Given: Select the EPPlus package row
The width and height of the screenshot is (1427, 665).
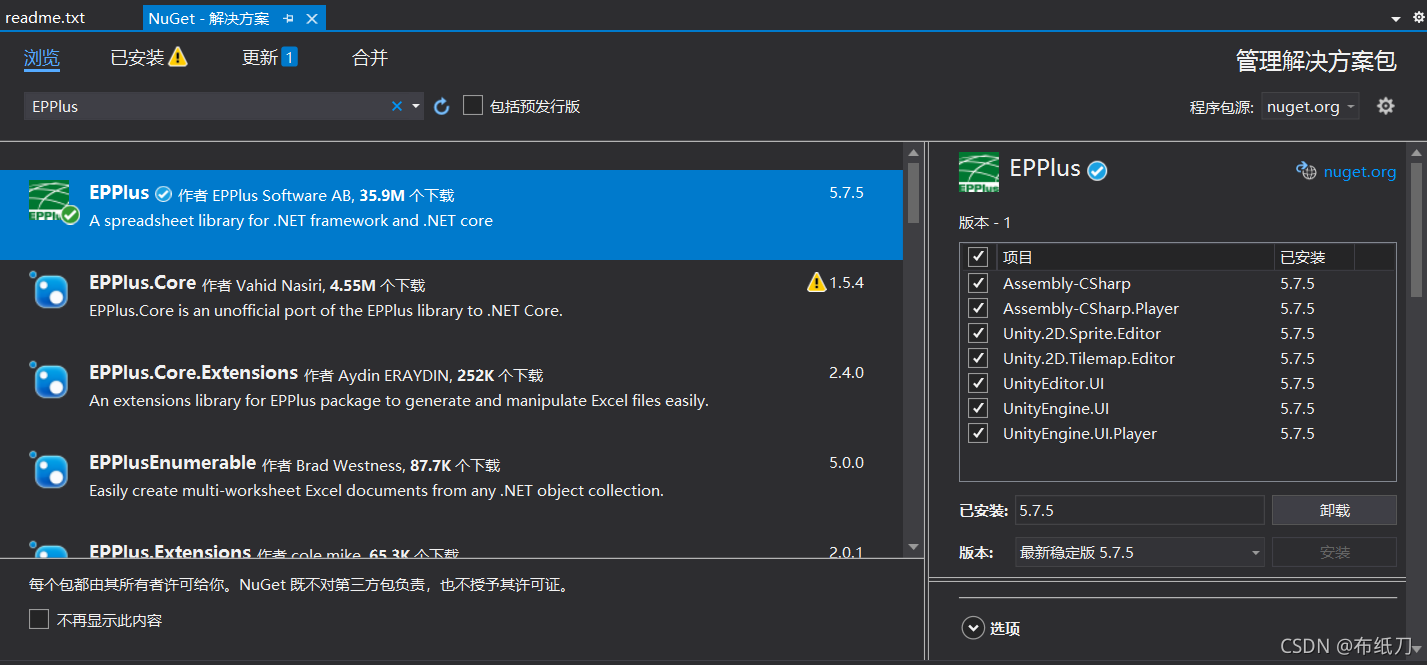Looking at the screenshot, I should (x=451, y=213).
